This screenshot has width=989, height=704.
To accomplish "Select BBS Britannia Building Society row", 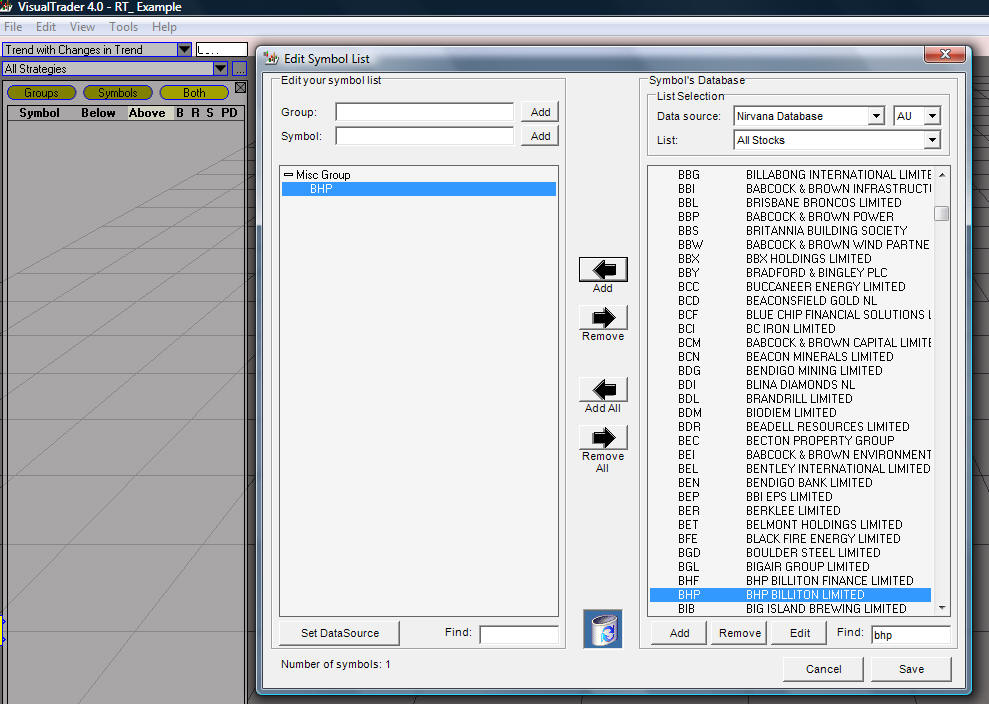I will (790, 231).
